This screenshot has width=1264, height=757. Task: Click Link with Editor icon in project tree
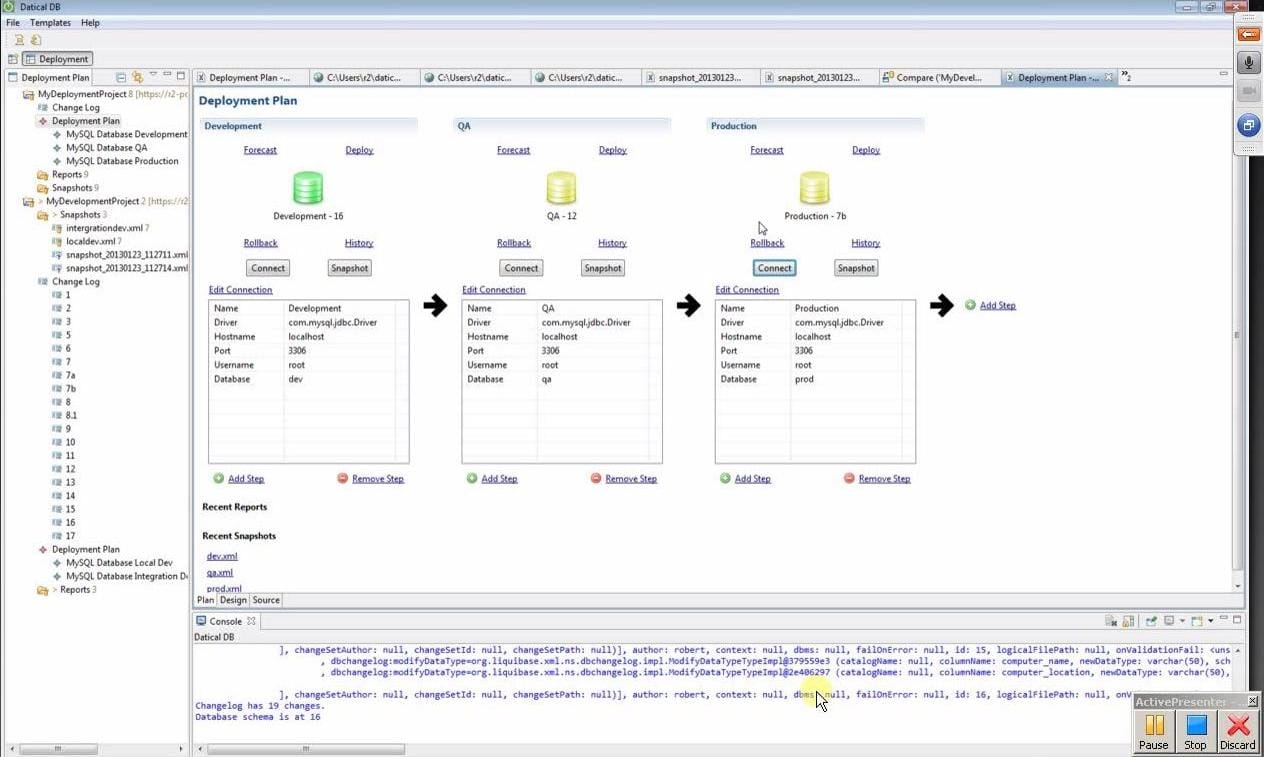click(137, 77)
